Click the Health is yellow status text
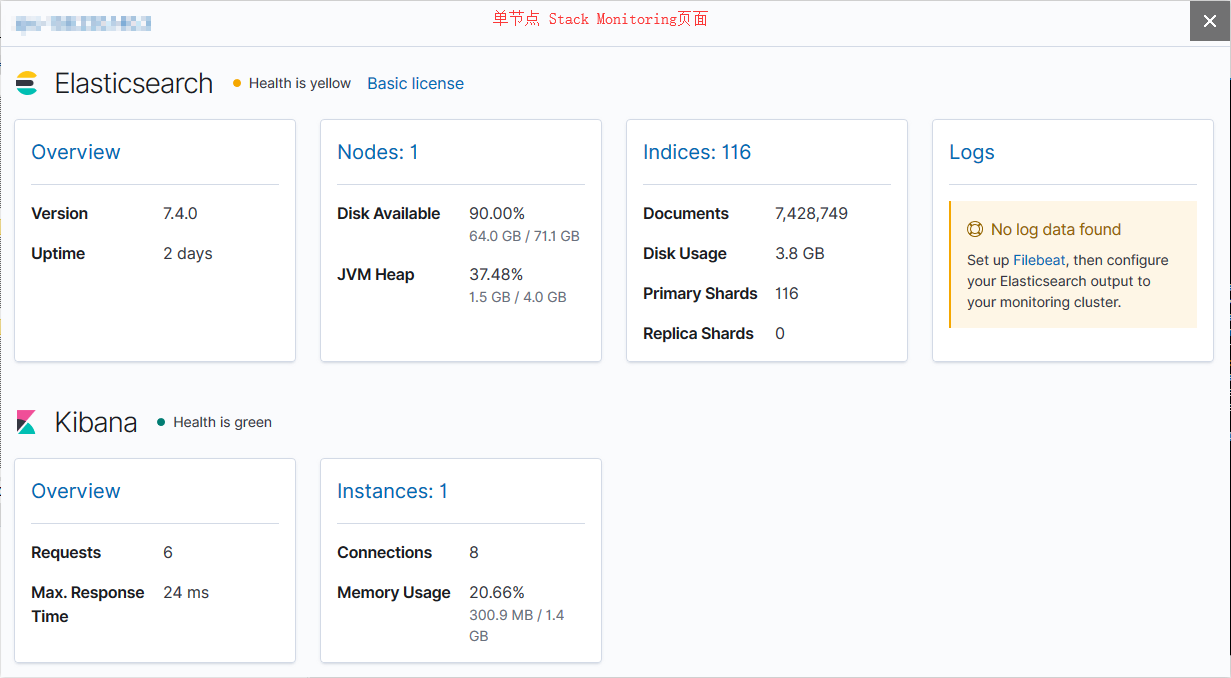The width and height of the screenshot is (1231, 678). pyautogui.click(x=299, y=84)
